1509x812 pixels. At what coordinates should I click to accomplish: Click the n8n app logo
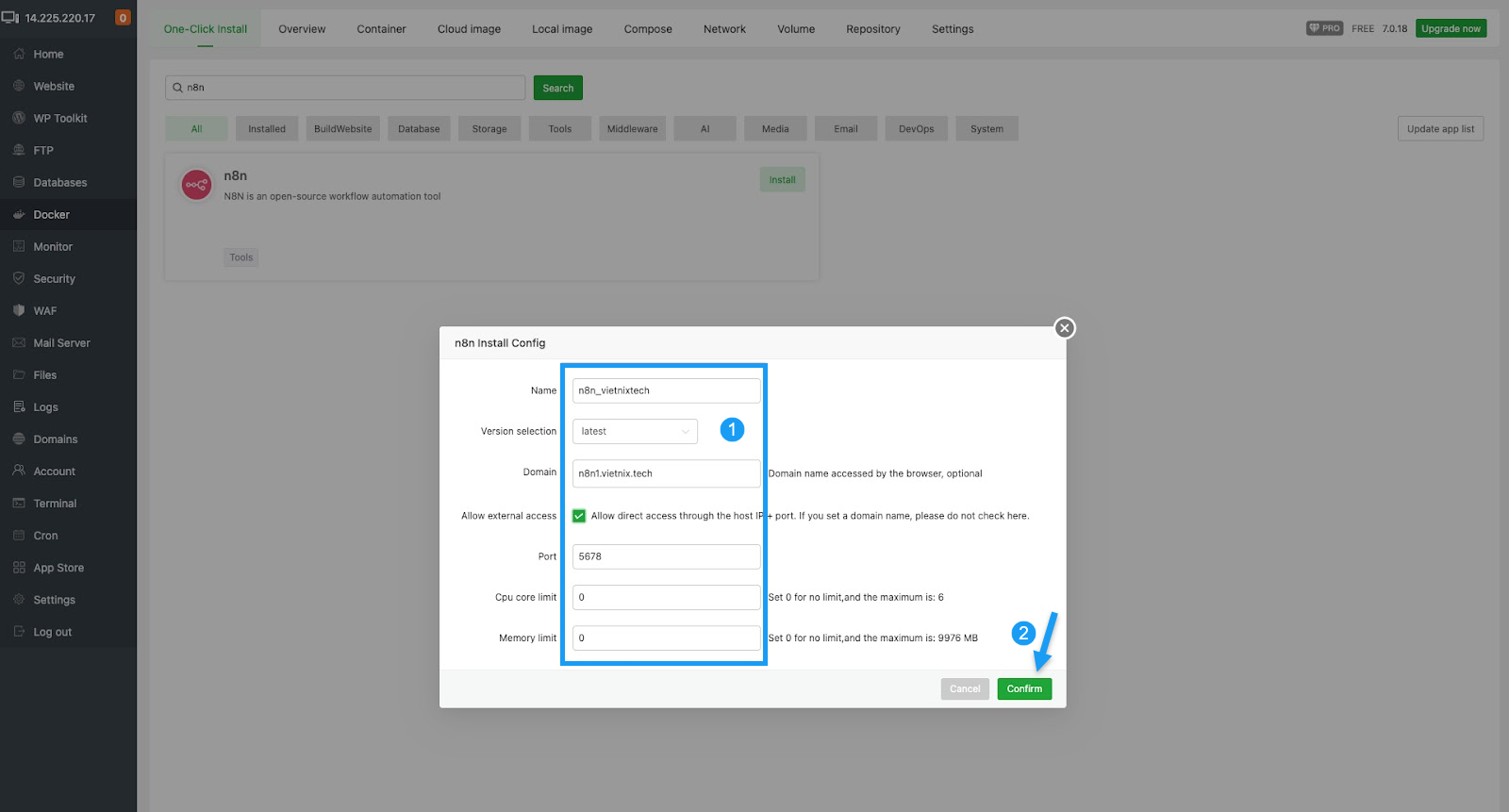click(196, 185)
